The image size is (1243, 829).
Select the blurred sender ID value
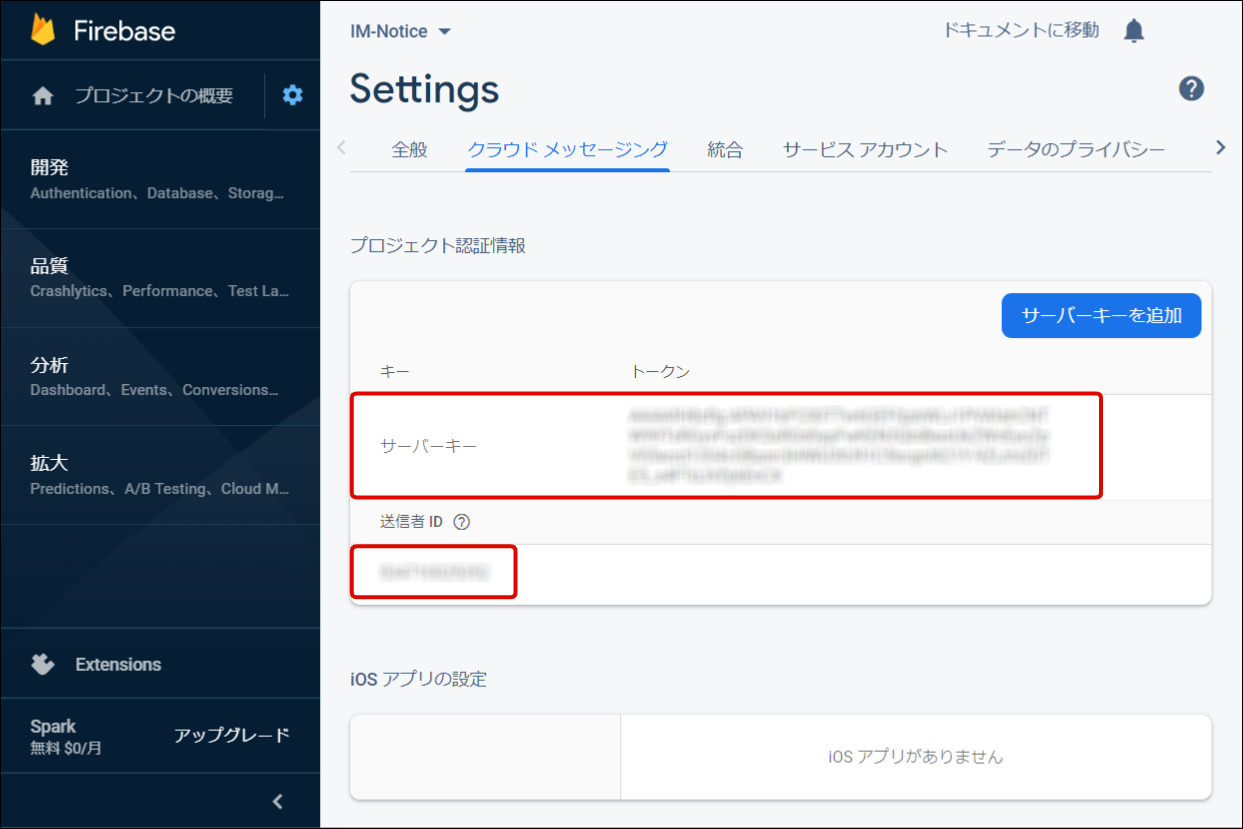tap(434, 573)
